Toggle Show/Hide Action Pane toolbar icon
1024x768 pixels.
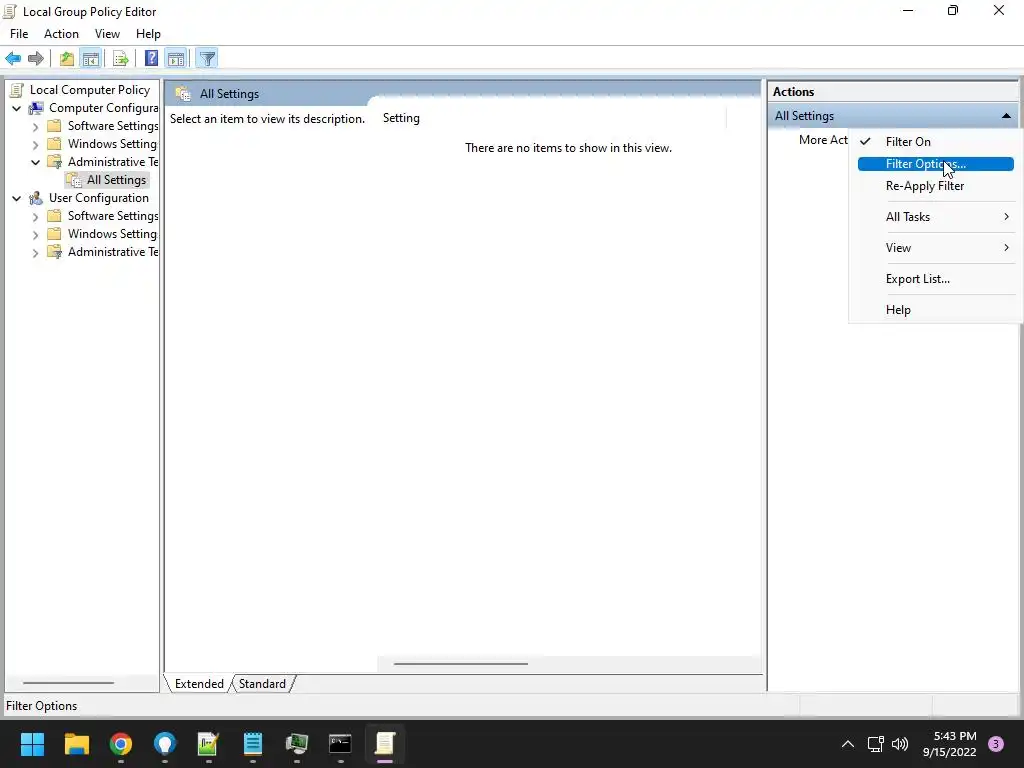[x=176, y=59]
